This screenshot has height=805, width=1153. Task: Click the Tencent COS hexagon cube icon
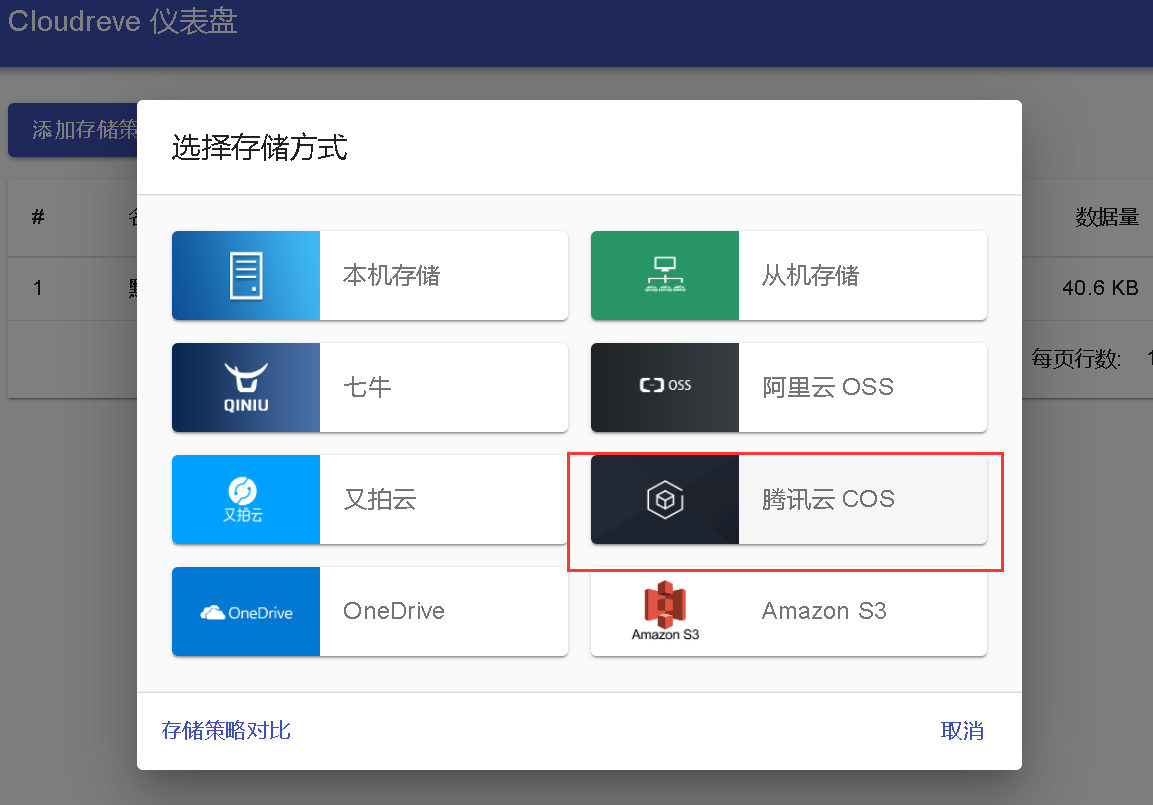[665, 500]
